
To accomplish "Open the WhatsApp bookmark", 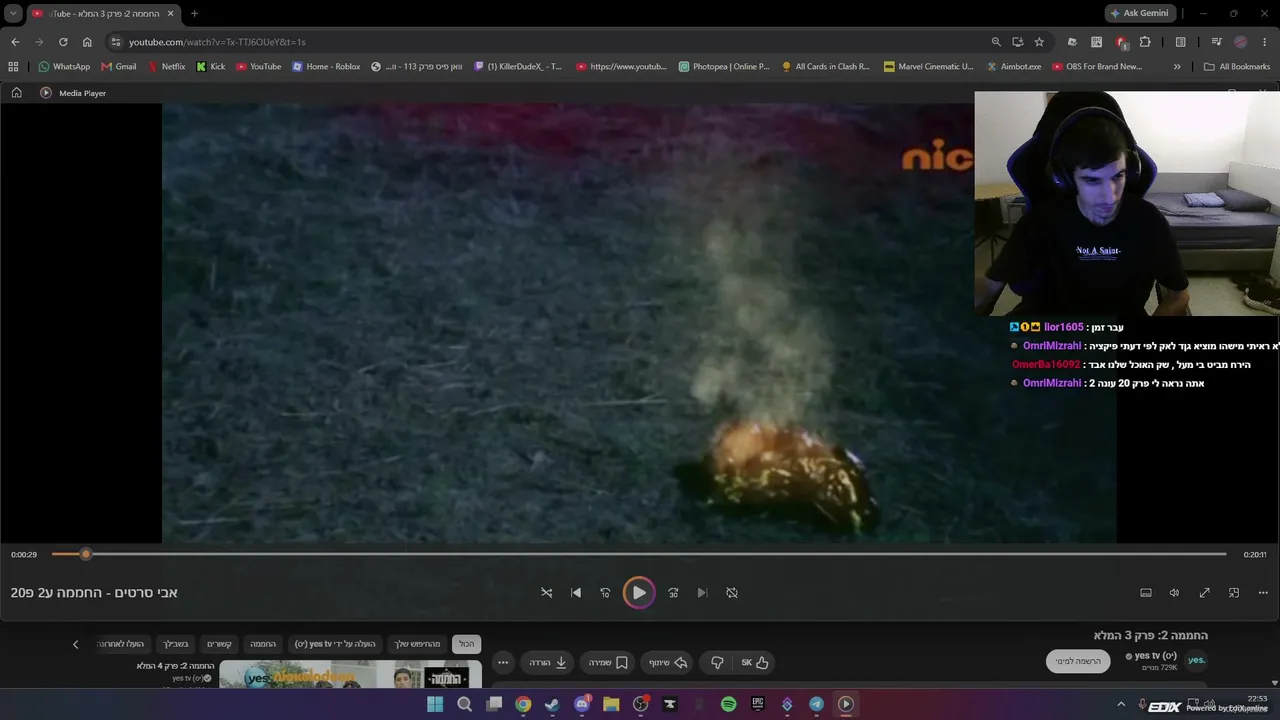I will [x=64, y=67].
